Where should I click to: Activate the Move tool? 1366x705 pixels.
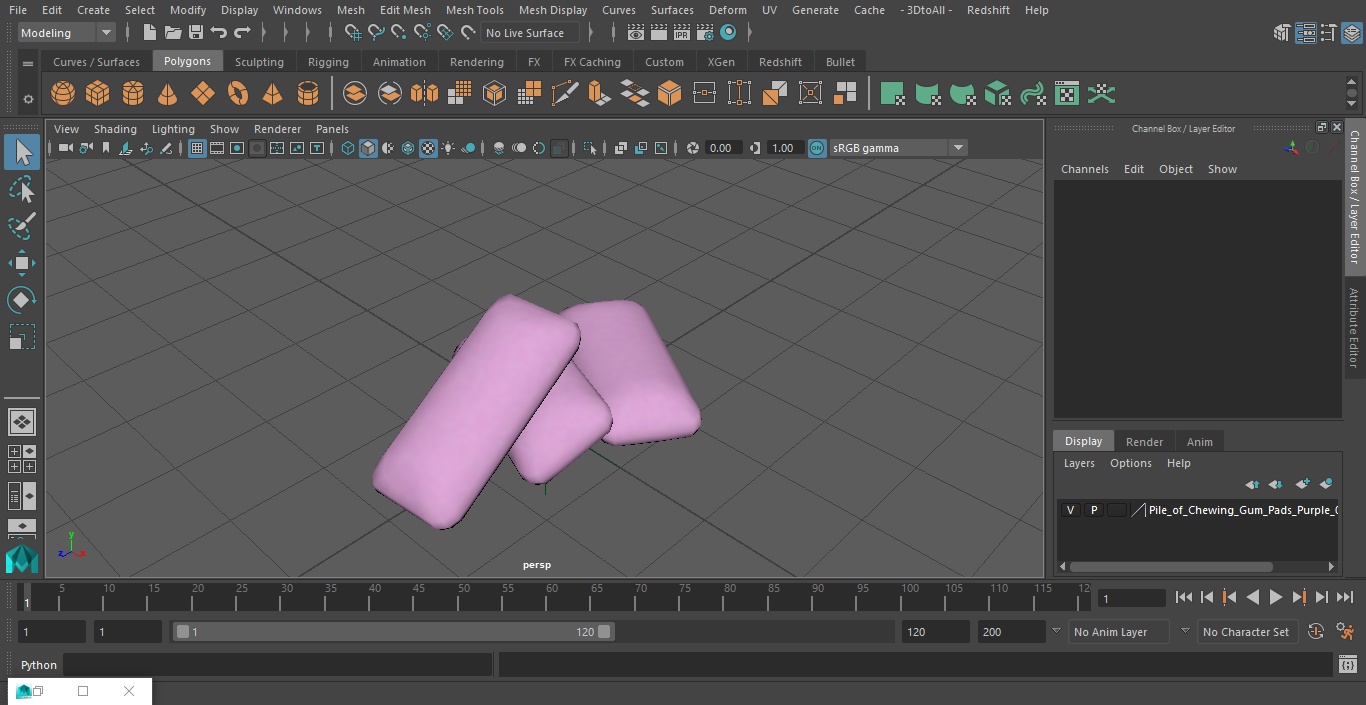point(22,263)
